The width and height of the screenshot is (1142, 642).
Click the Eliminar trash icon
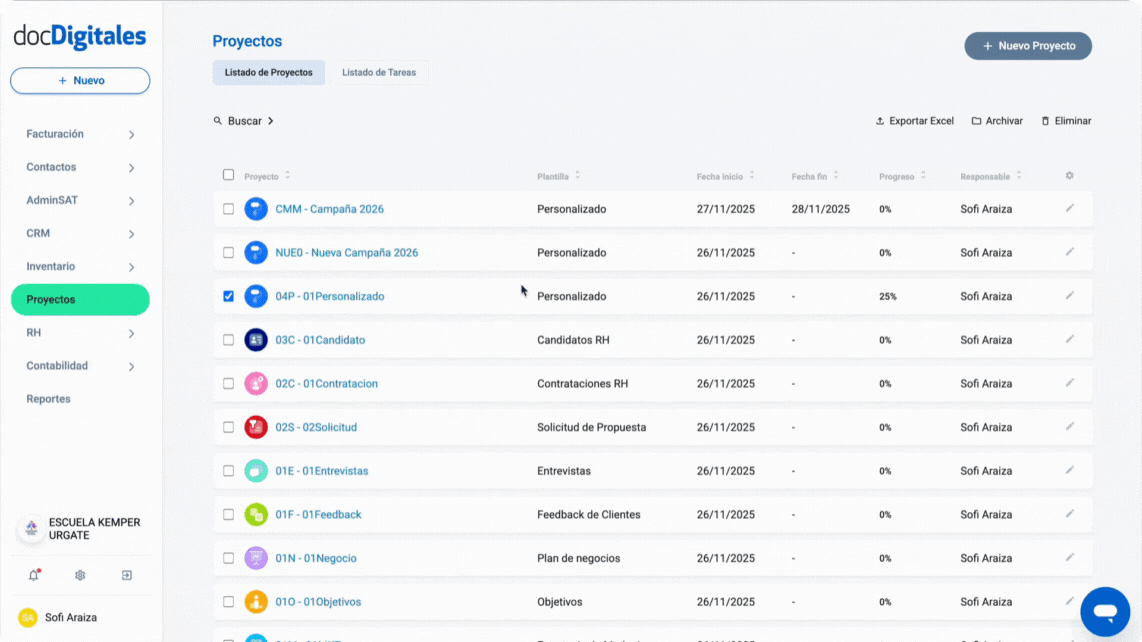pyautogui.click(x=1046, y=120)
